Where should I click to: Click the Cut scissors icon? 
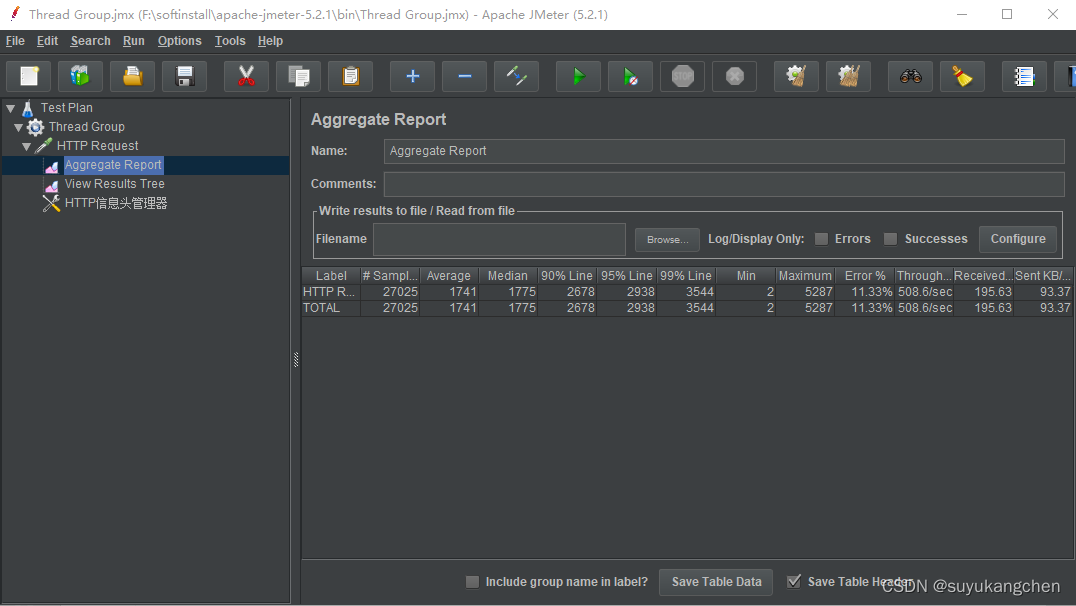coord(246,76)
